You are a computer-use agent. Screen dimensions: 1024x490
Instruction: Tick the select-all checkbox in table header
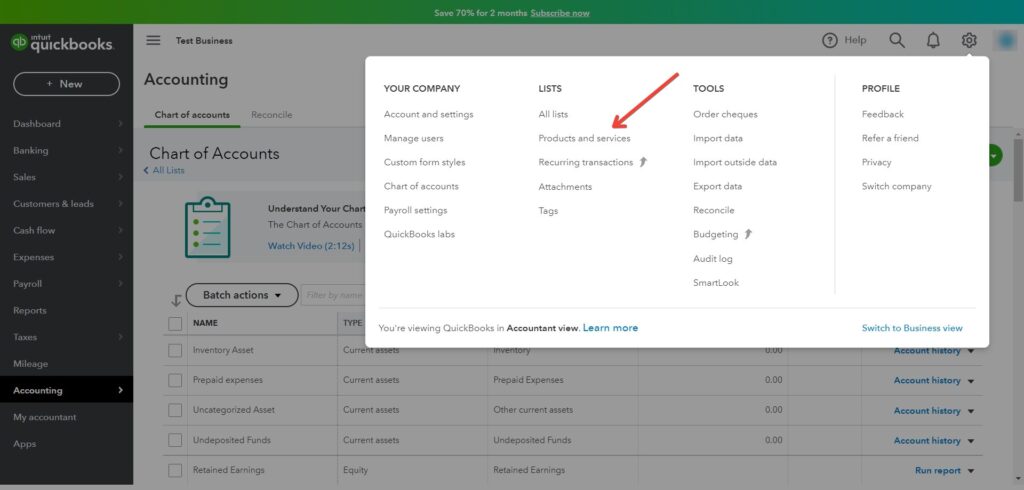tap(175, 323)
